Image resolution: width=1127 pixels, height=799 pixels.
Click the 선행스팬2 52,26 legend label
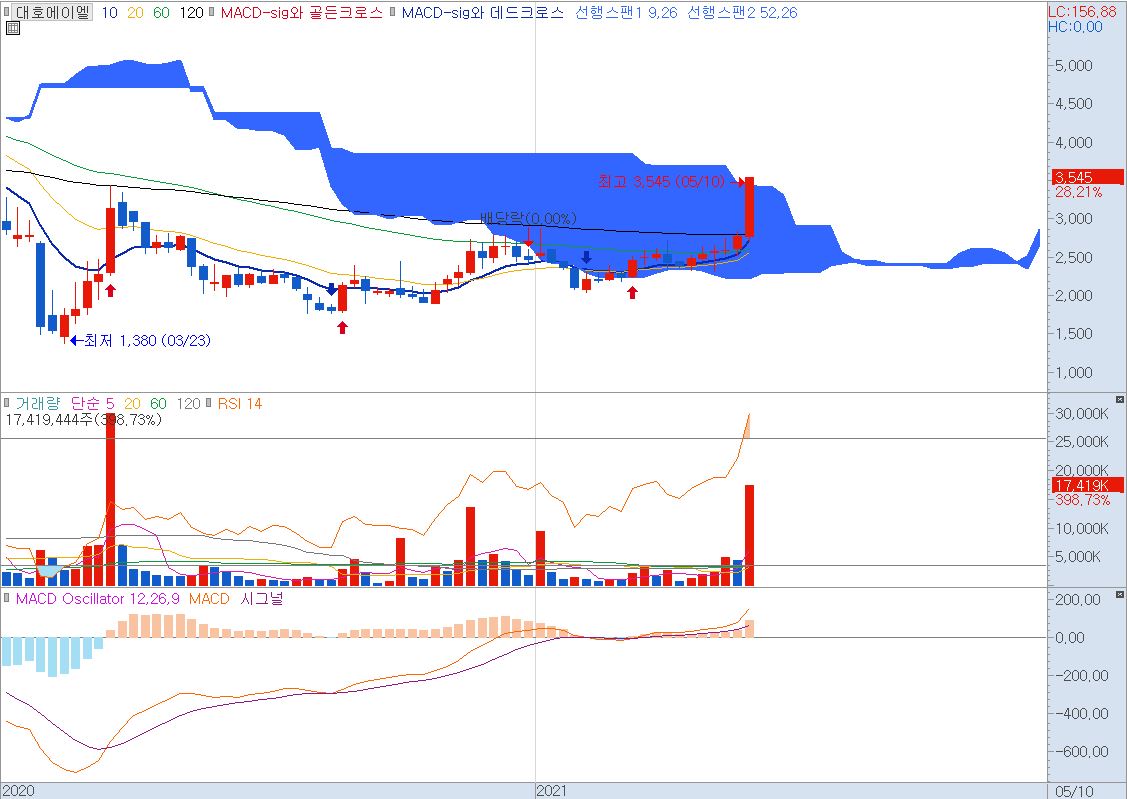[742, 12]
